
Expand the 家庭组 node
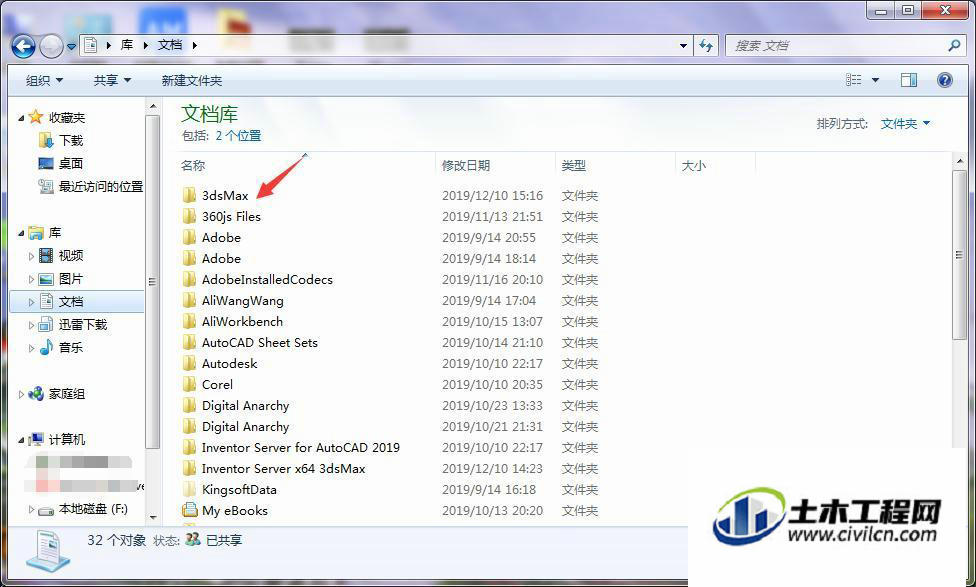click(x=21, y=394)
